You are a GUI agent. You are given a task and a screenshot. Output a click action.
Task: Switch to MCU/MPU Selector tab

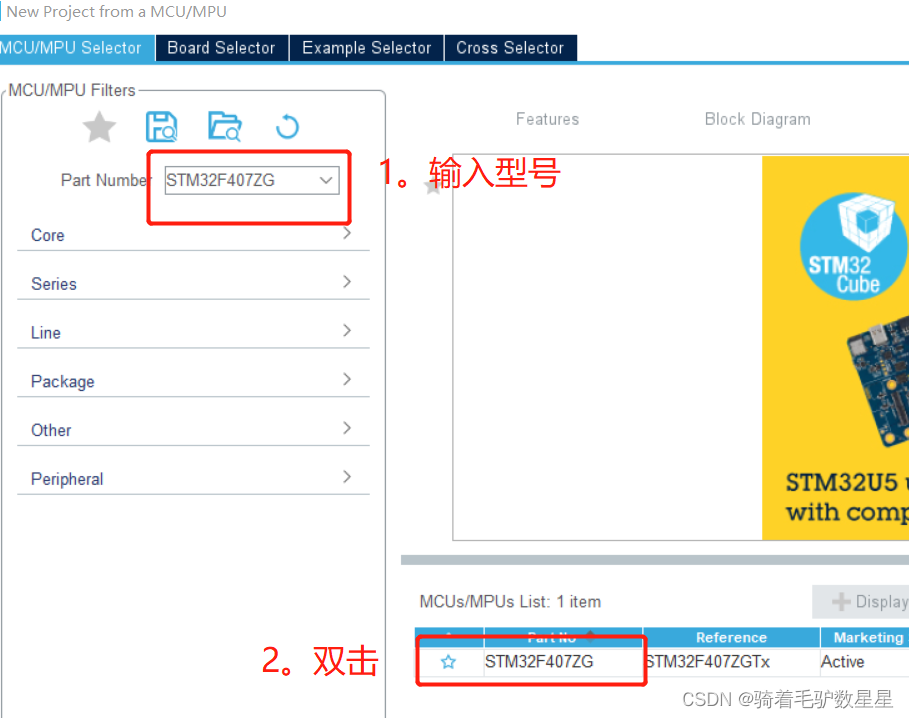coord(77,48)
